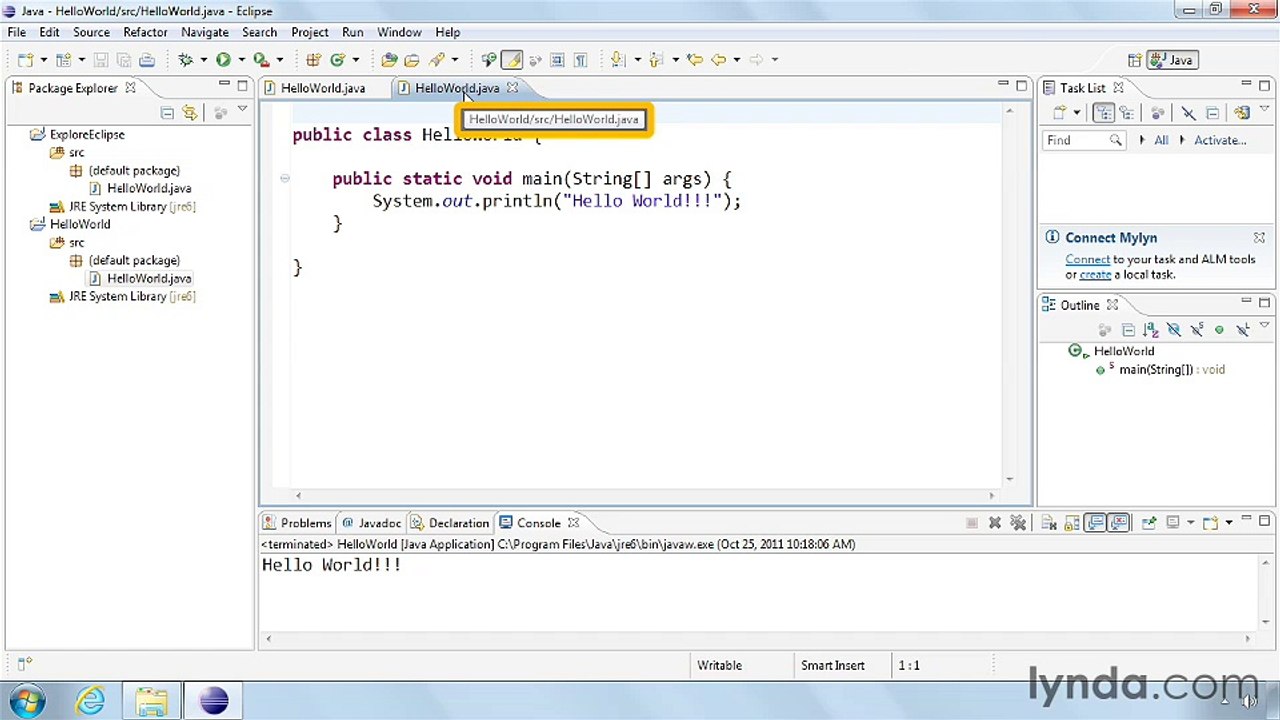Open Internet Explorer from the taskbar
This screenshot has width=1280, height=720.
(x=90, y=700)
